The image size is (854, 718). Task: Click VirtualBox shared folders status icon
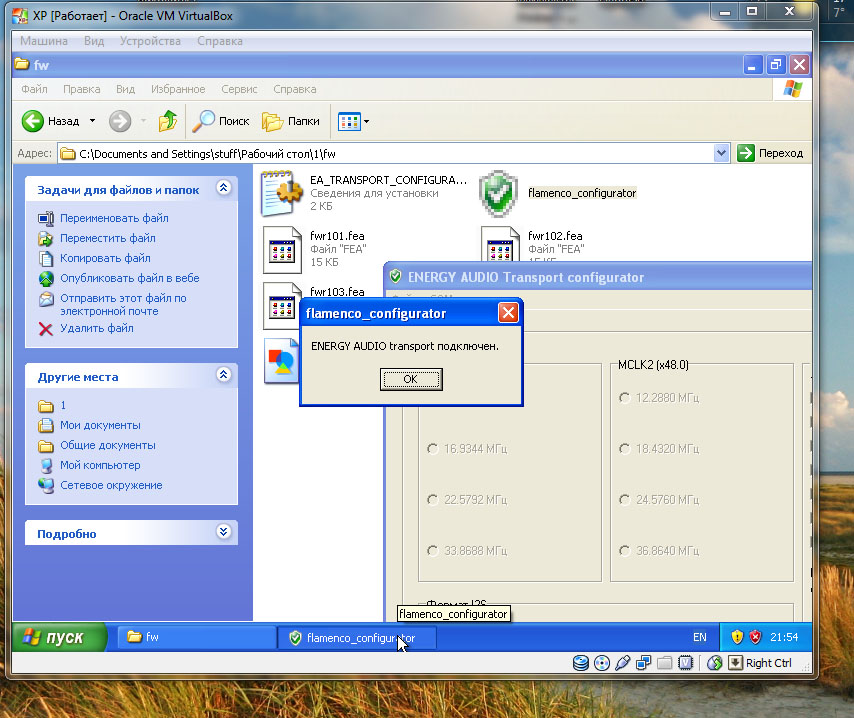click(x=664, y=663)
